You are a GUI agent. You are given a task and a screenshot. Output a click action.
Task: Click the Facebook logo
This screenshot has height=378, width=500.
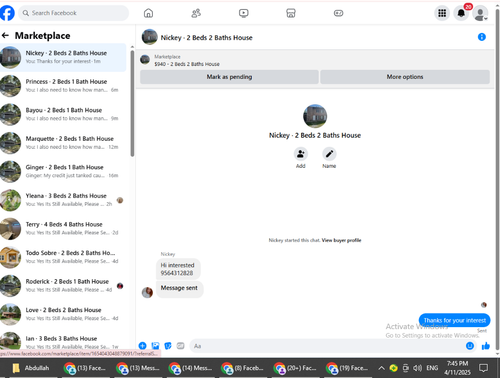click(x=7, y=13)
